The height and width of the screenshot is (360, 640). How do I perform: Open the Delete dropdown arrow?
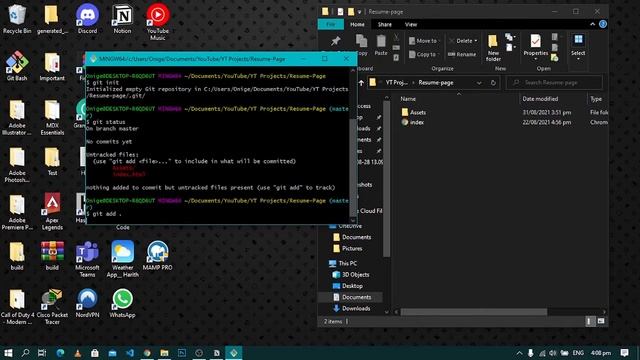pyautogui.click(x=476, y=41)
